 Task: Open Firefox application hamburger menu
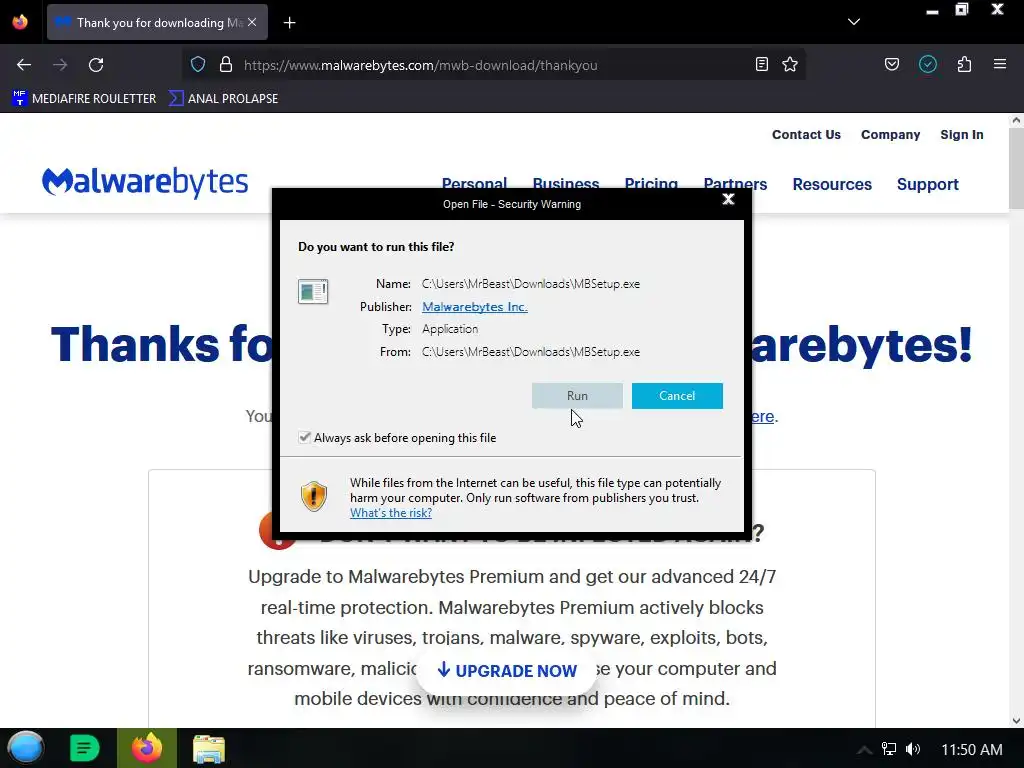(x=1000, y=64)
